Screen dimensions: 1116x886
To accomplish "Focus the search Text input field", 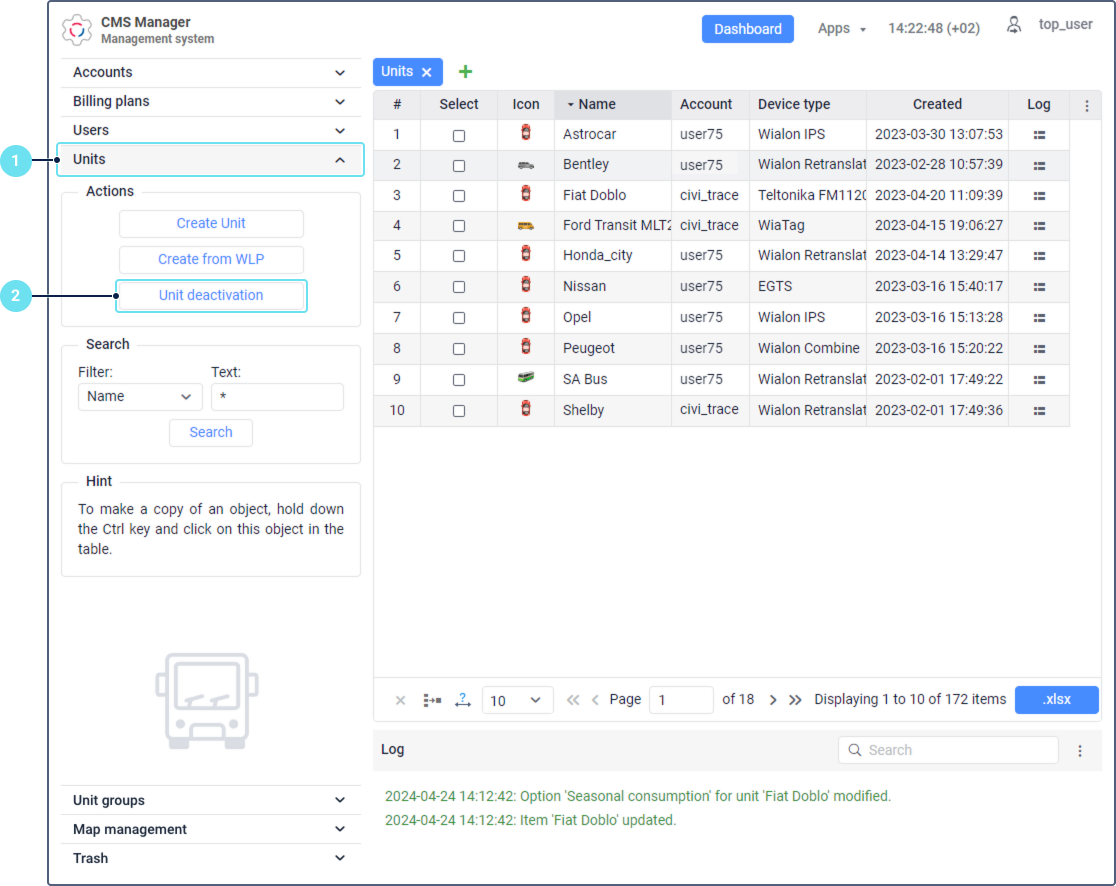I will coord(277,397).
